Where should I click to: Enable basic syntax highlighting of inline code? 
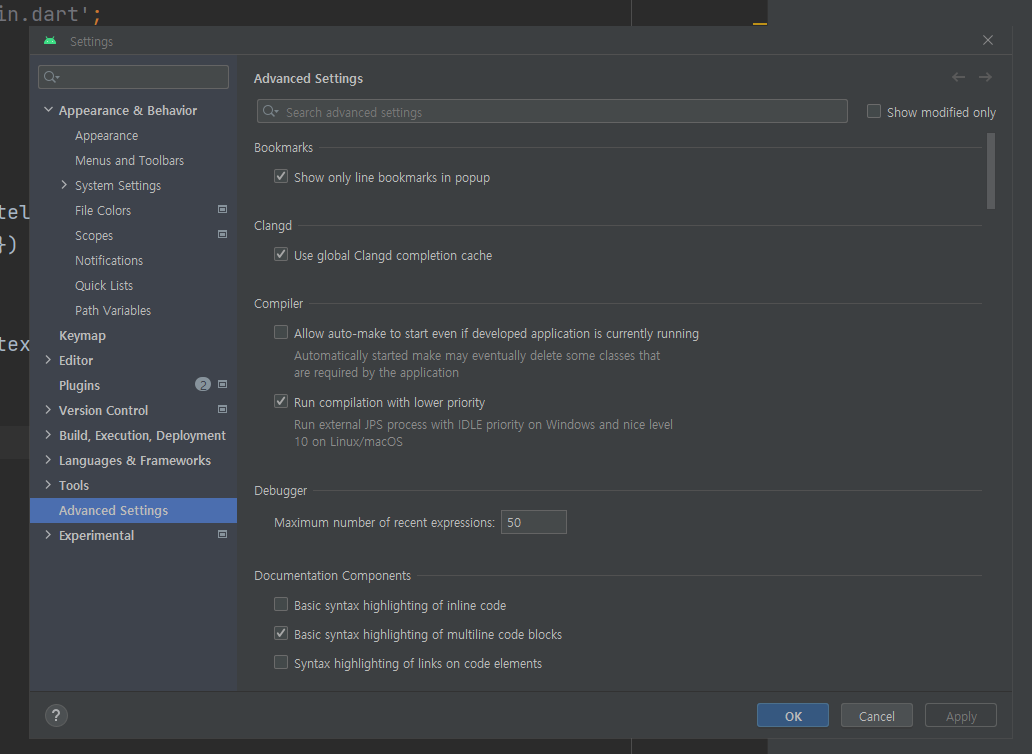[x=281, y=604]
